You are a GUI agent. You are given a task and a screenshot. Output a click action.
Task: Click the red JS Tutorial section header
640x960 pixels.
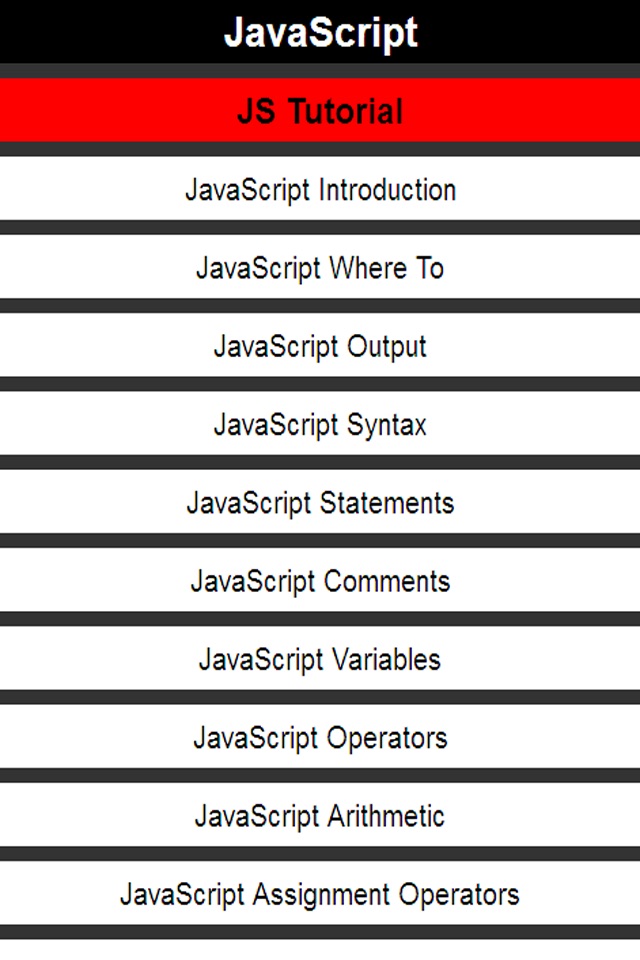pyautogui.click(x=320, y=111)
